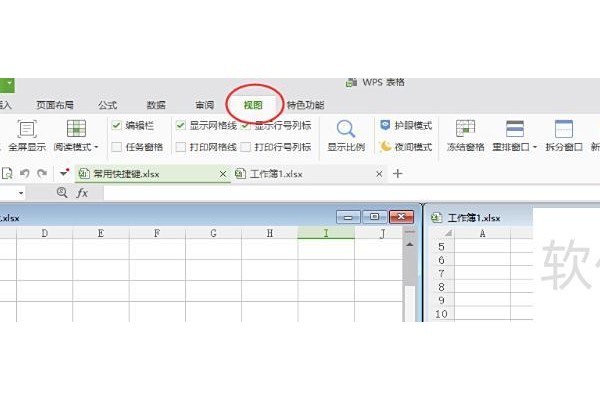Viewport: 600px width, 400px height.
Task: Toggle the 显示行号列标 checkbox
Action: click(245, 125)
